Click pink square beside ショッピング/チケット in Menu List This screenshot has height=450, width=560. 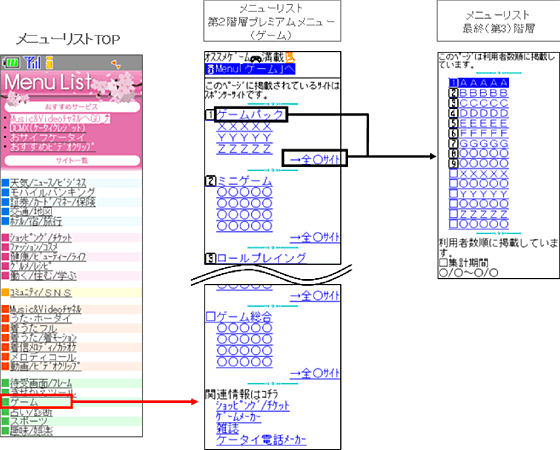(5, 238)
